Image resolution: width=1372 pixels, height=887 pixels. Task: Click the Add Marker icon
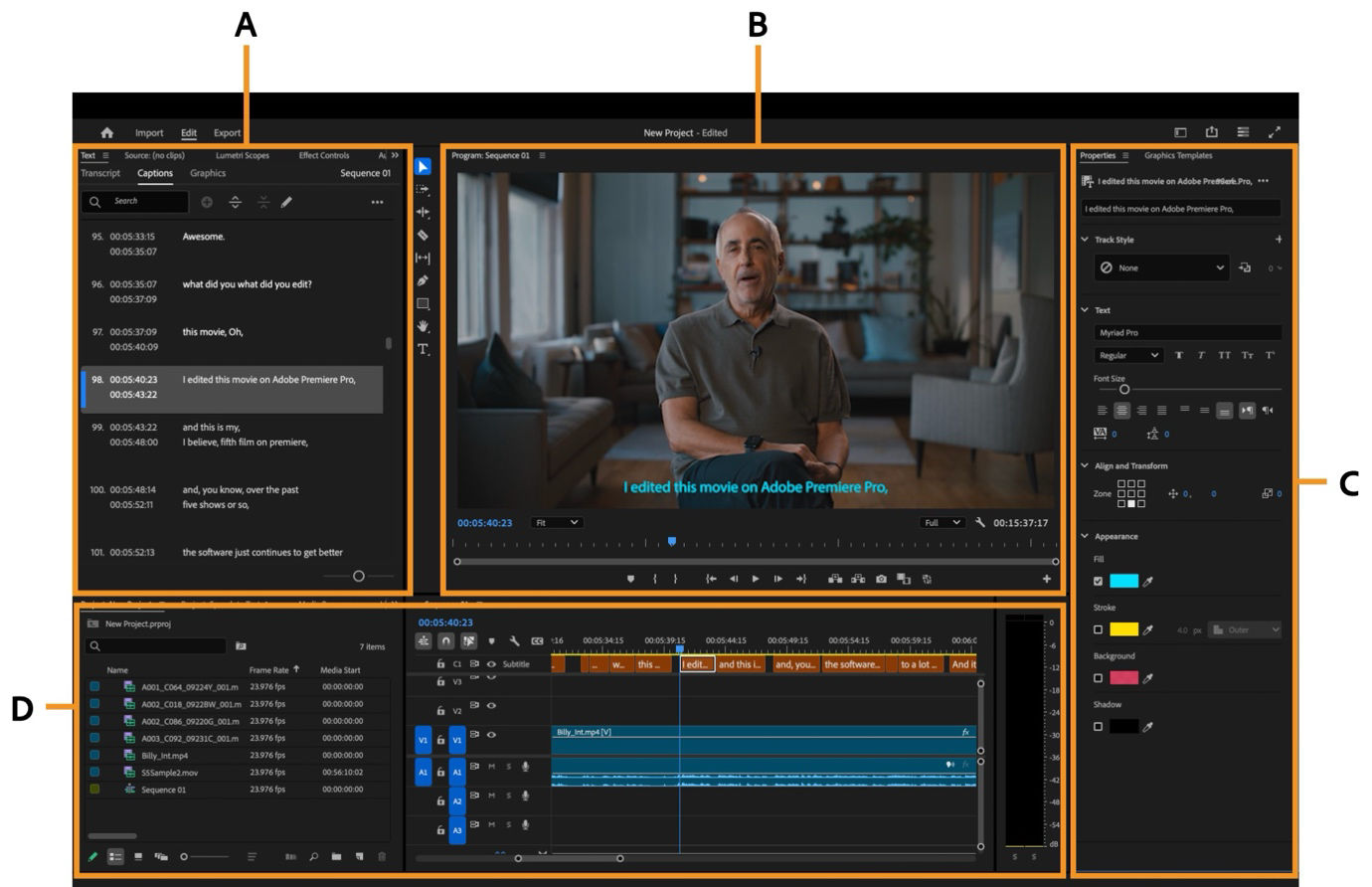(631, 579)
